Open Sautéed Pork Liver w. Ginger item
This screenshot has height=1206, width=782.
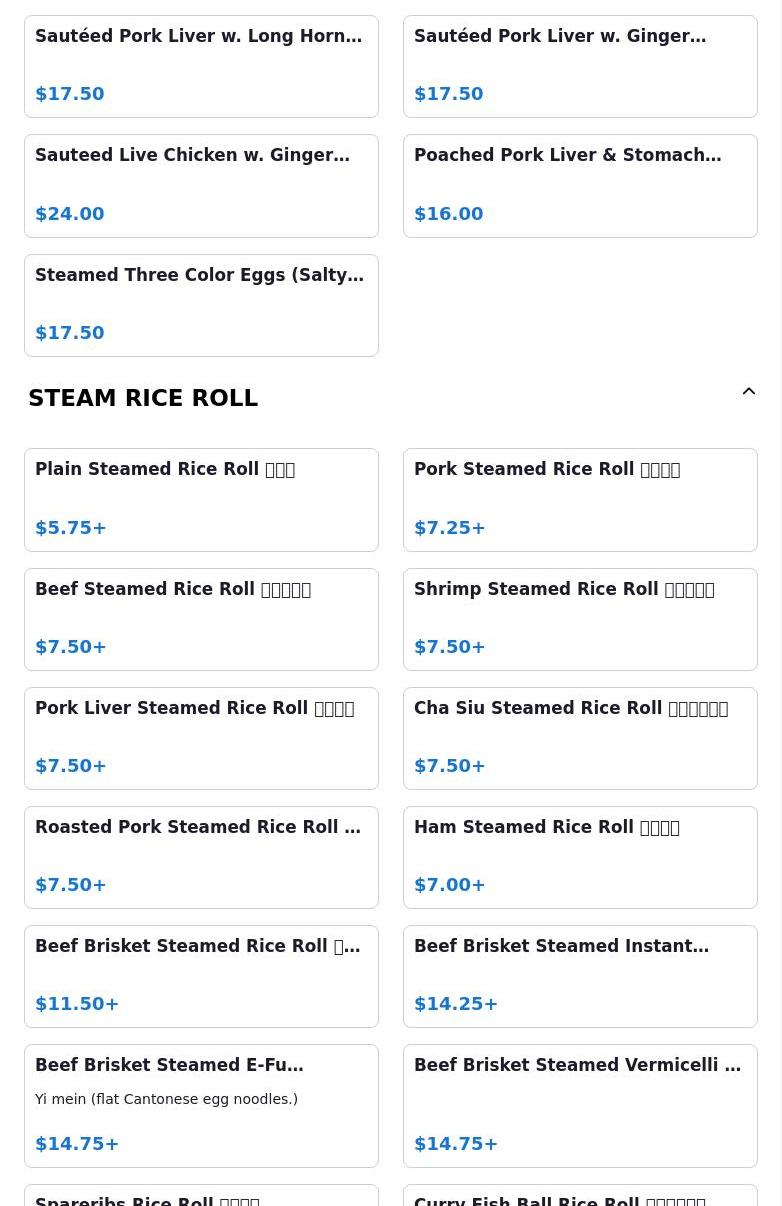[x=580, y=66]
